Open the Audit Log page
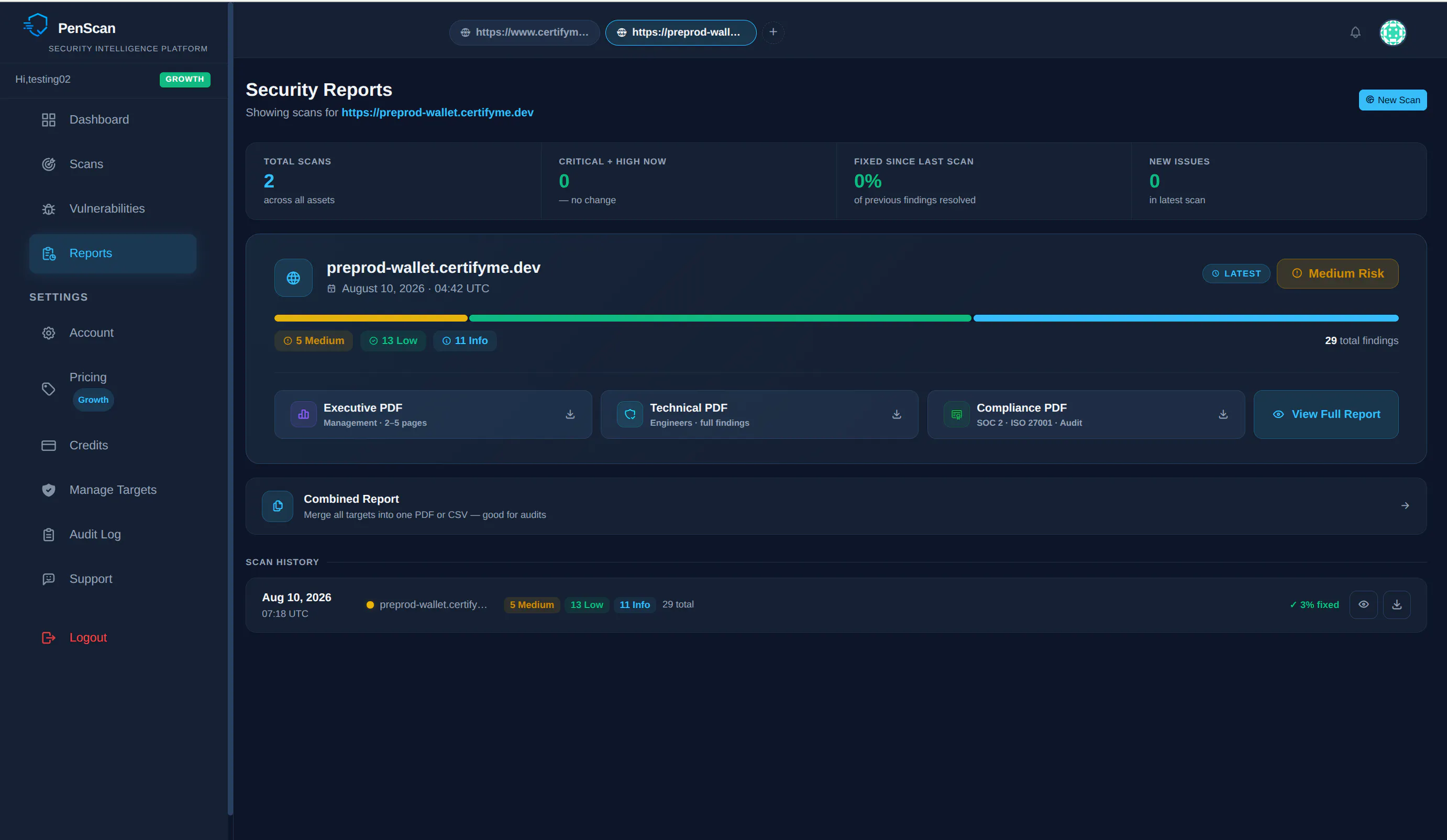The width and height of the screenshot is (1447, 840). (113, 535)
